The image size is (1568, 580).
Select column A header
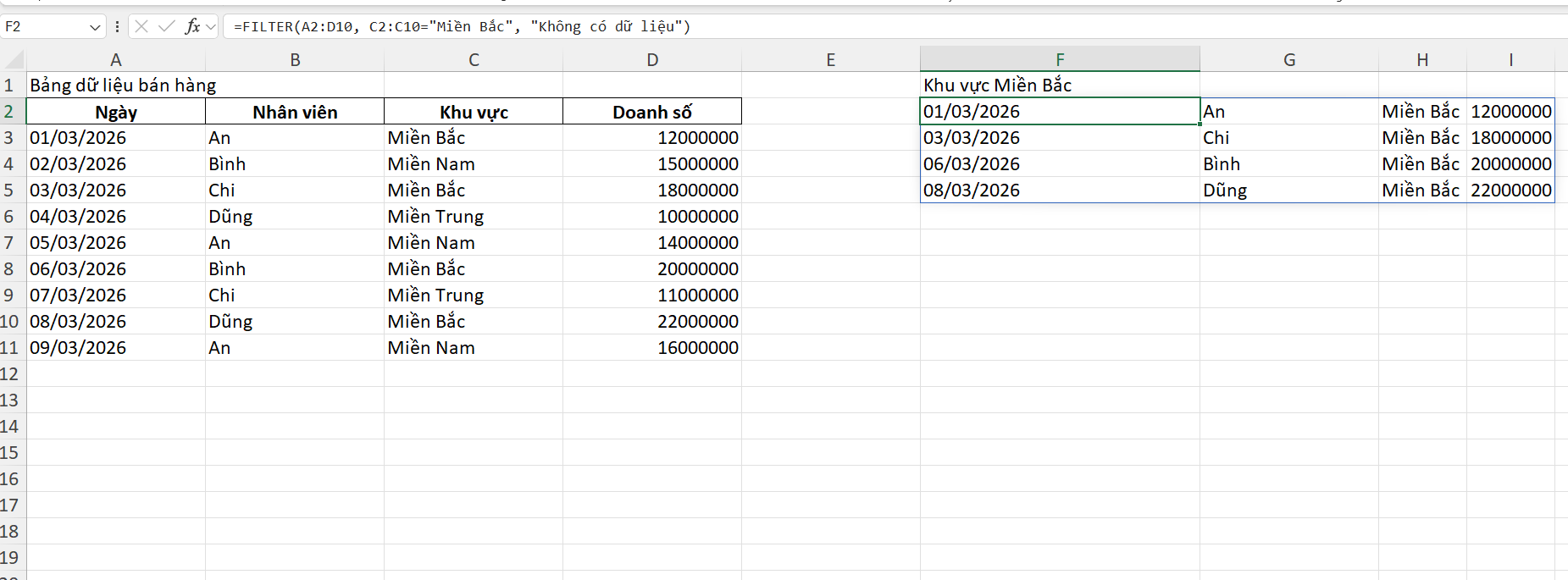(x=116, y=60)
